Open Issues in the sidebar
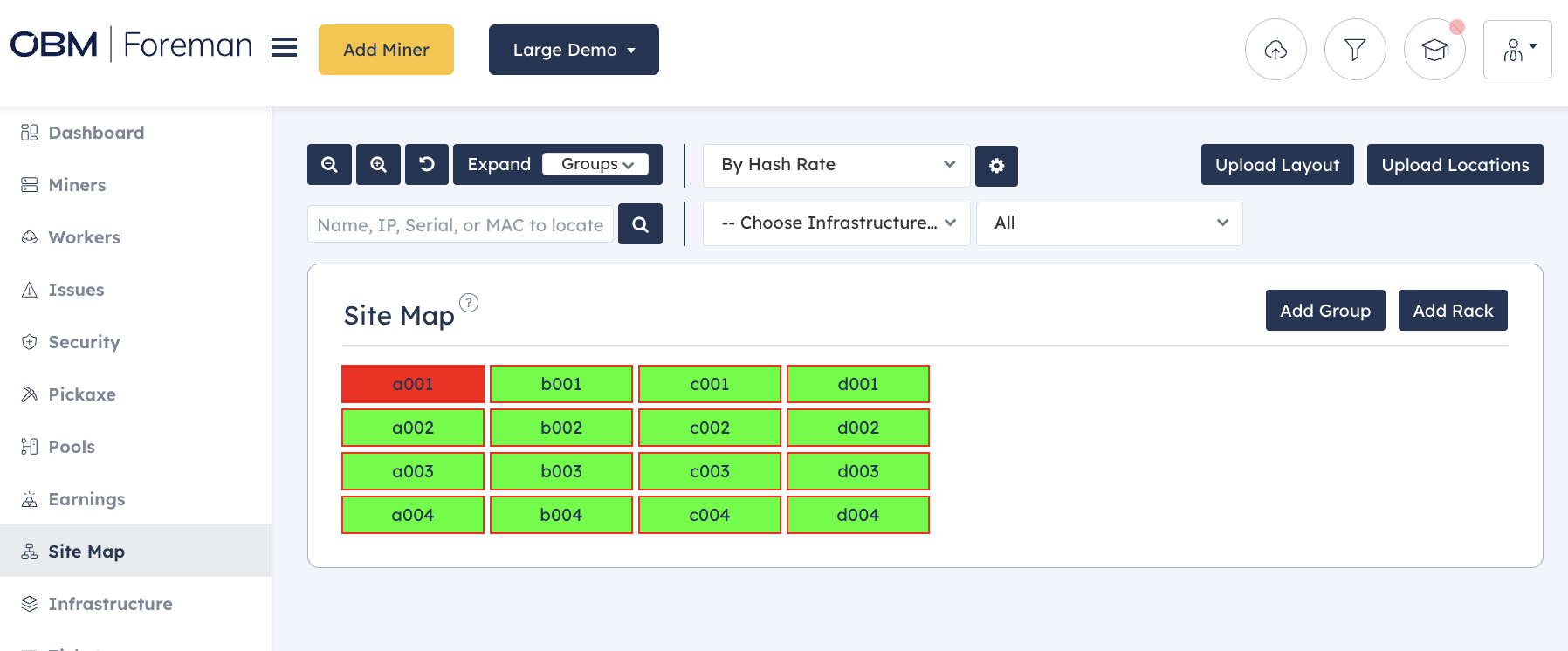The image size is (1568, 651). (x=135, y=290)
